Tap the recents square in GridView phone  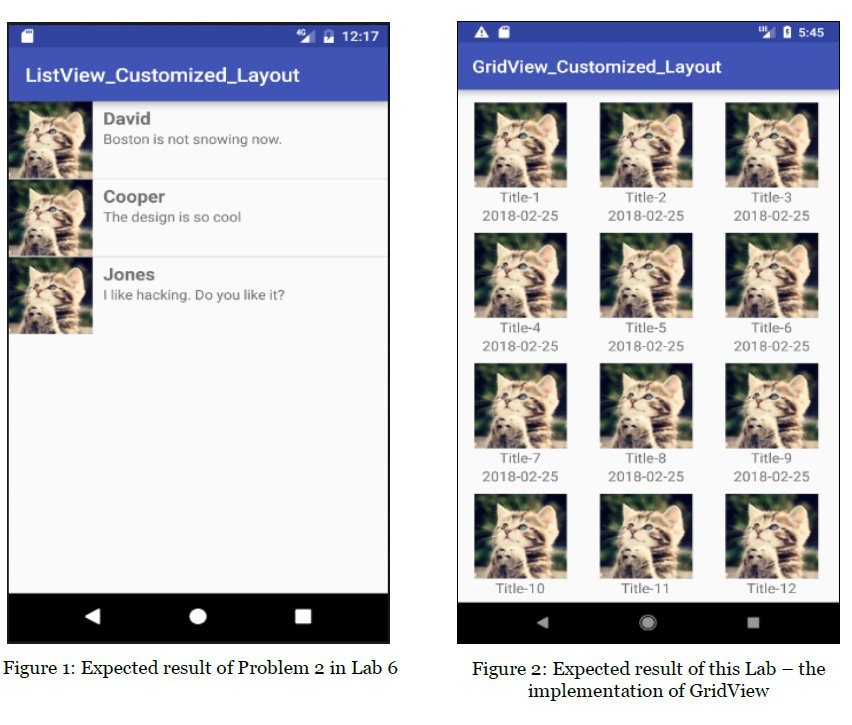[x=753, y=622]
